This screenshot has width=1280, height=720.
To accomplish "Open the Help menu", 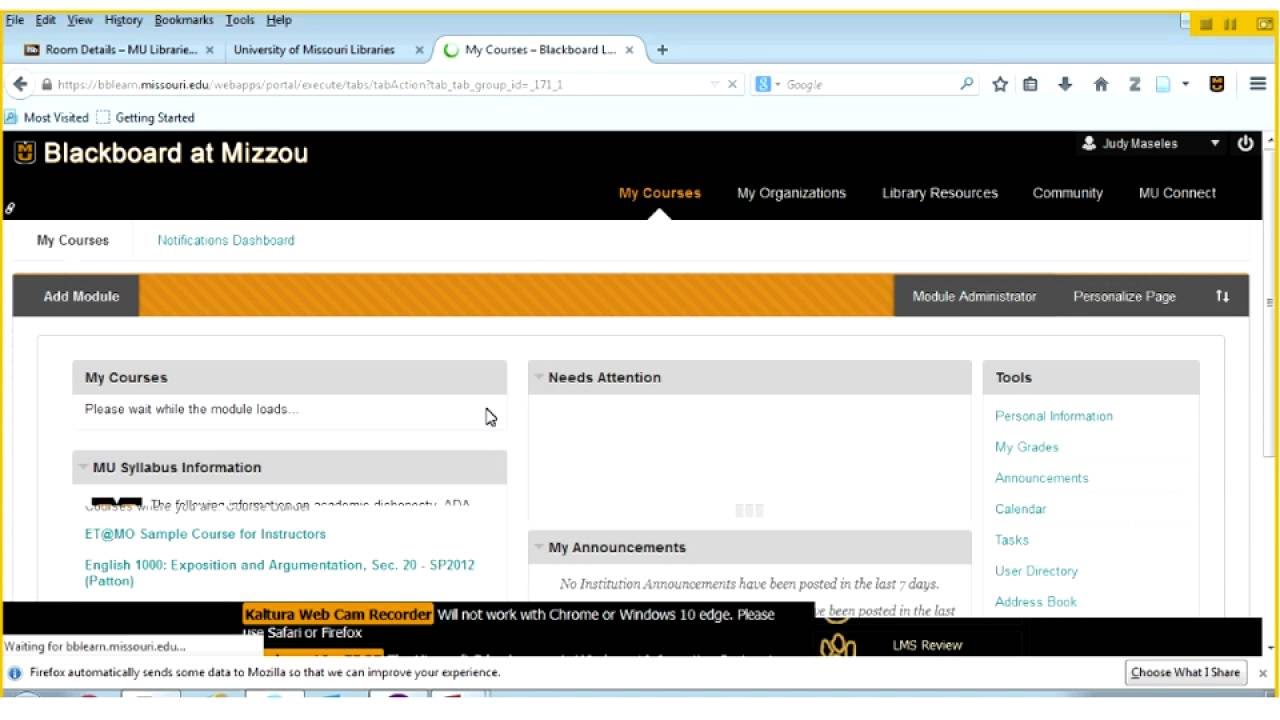I will click(x=279, y=20).
